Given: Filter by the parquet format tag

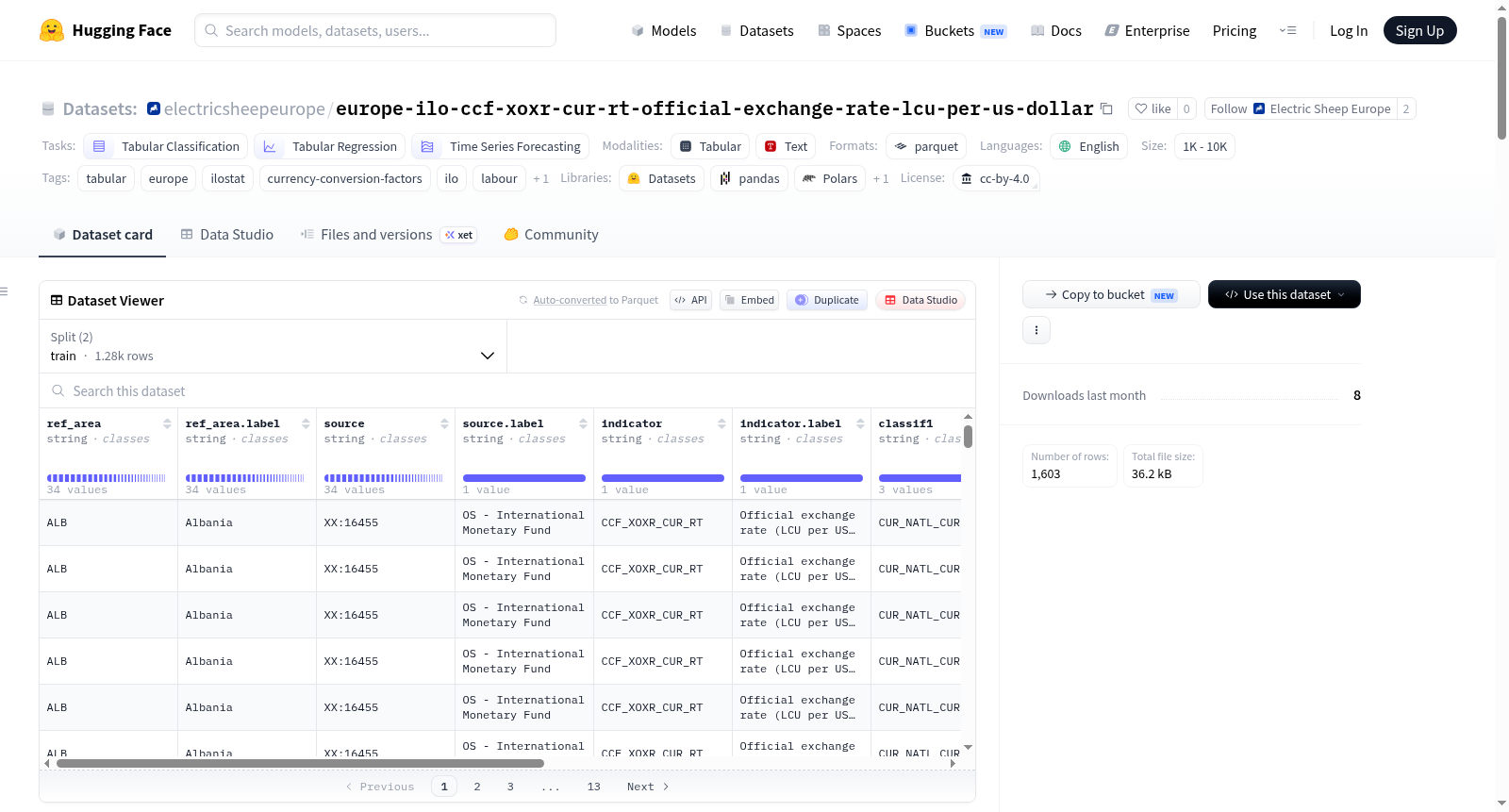Looking at the screenshot, I should pyautogui.click(x=926, y=146).
